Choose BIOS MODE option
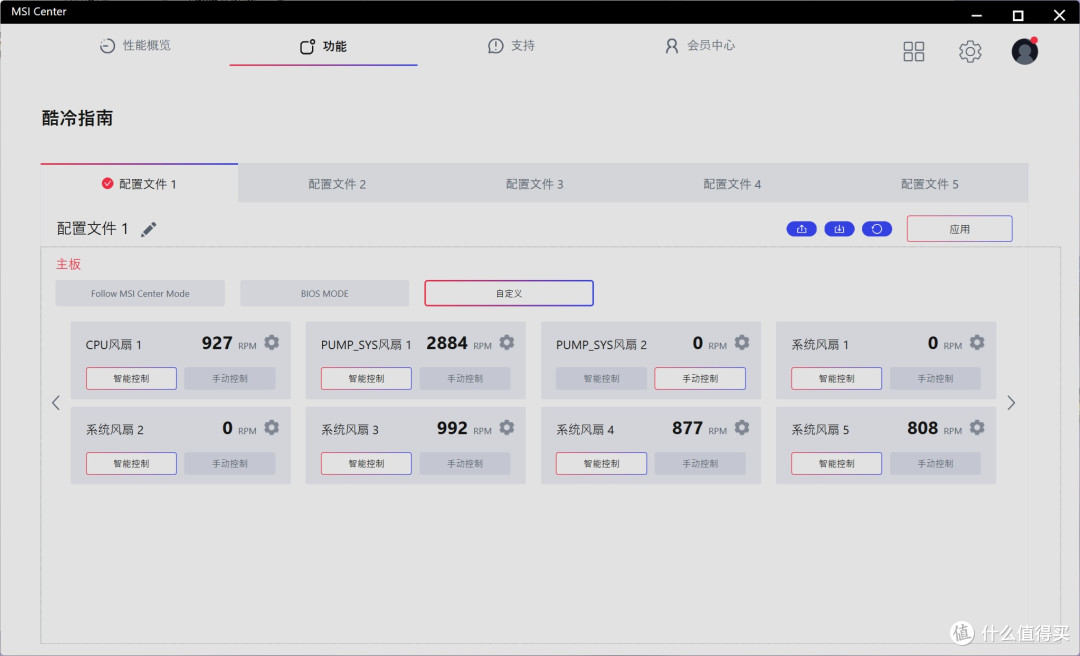The width and height of the screenshot is (1080, 656). (324, 293)
